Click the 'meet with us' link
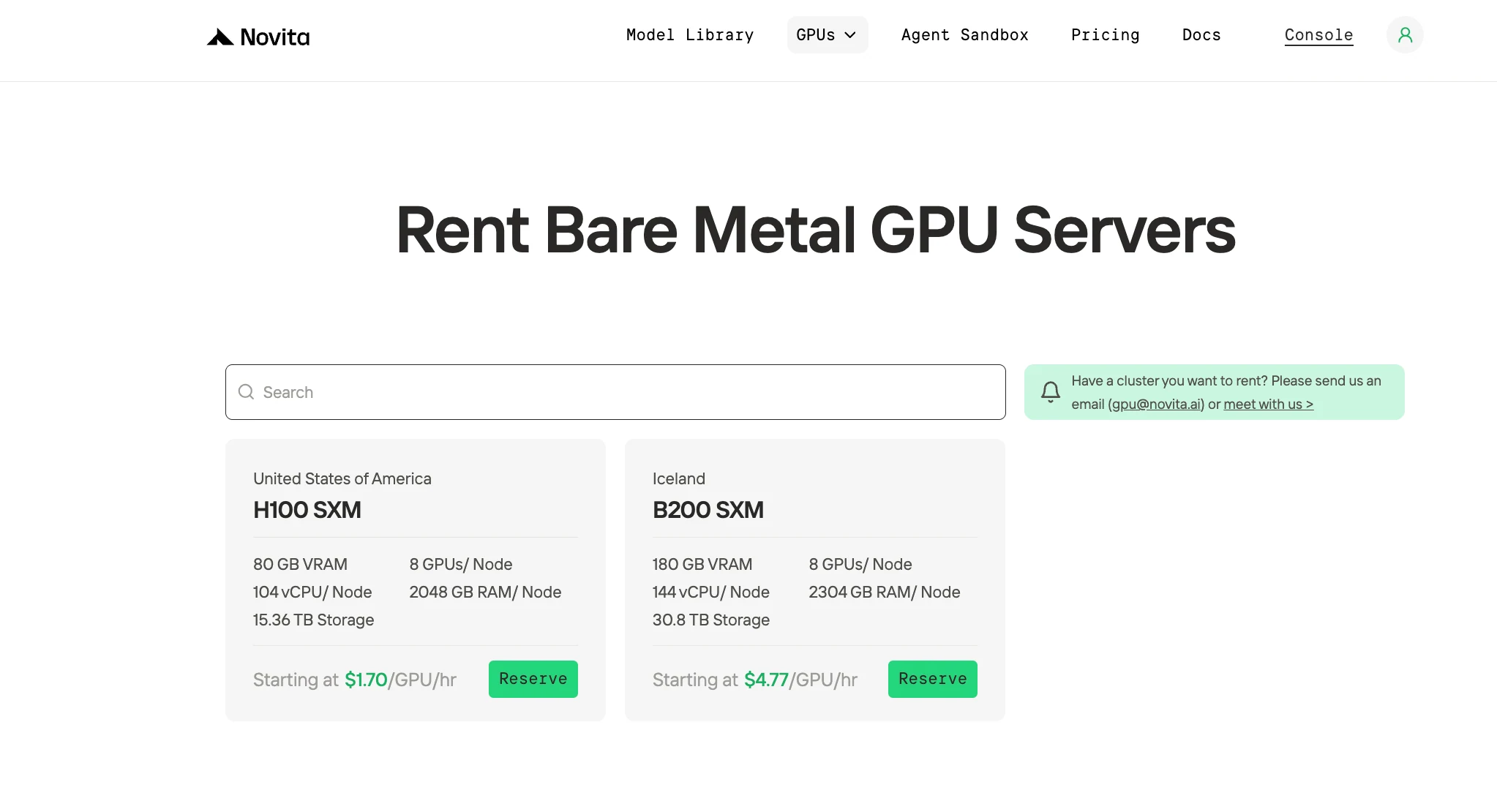Image resolution: width=1497 pixels, height=812 pixels. 1269,404
